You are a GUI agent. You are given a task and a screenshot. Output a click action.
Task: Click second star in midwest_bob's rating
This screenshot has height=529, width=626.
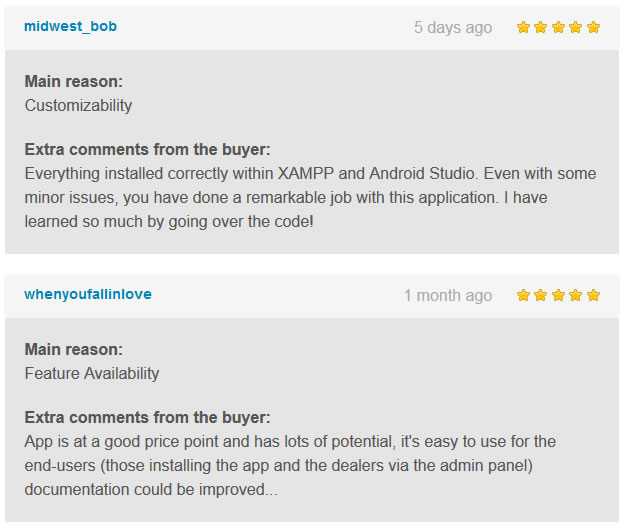coord(541,27)
